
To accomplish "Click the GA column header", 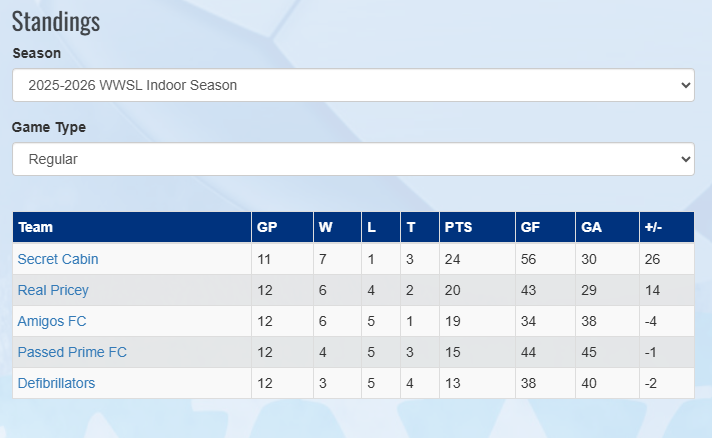I will coord(591,227).
